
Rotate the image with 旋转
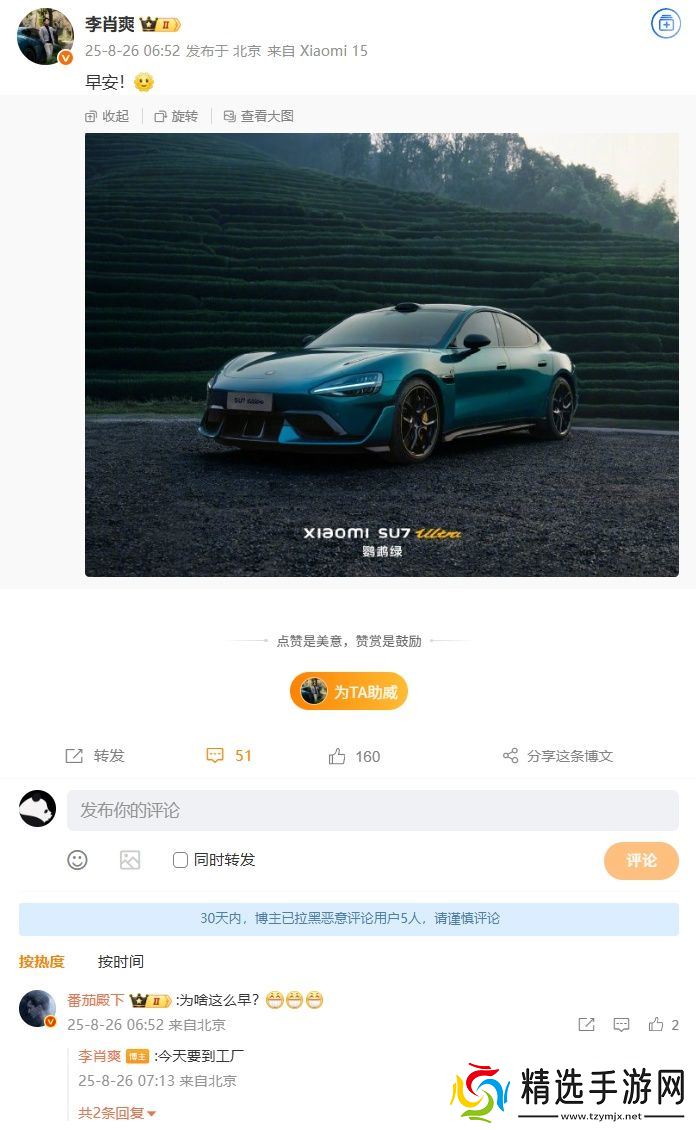click(176, 116)
